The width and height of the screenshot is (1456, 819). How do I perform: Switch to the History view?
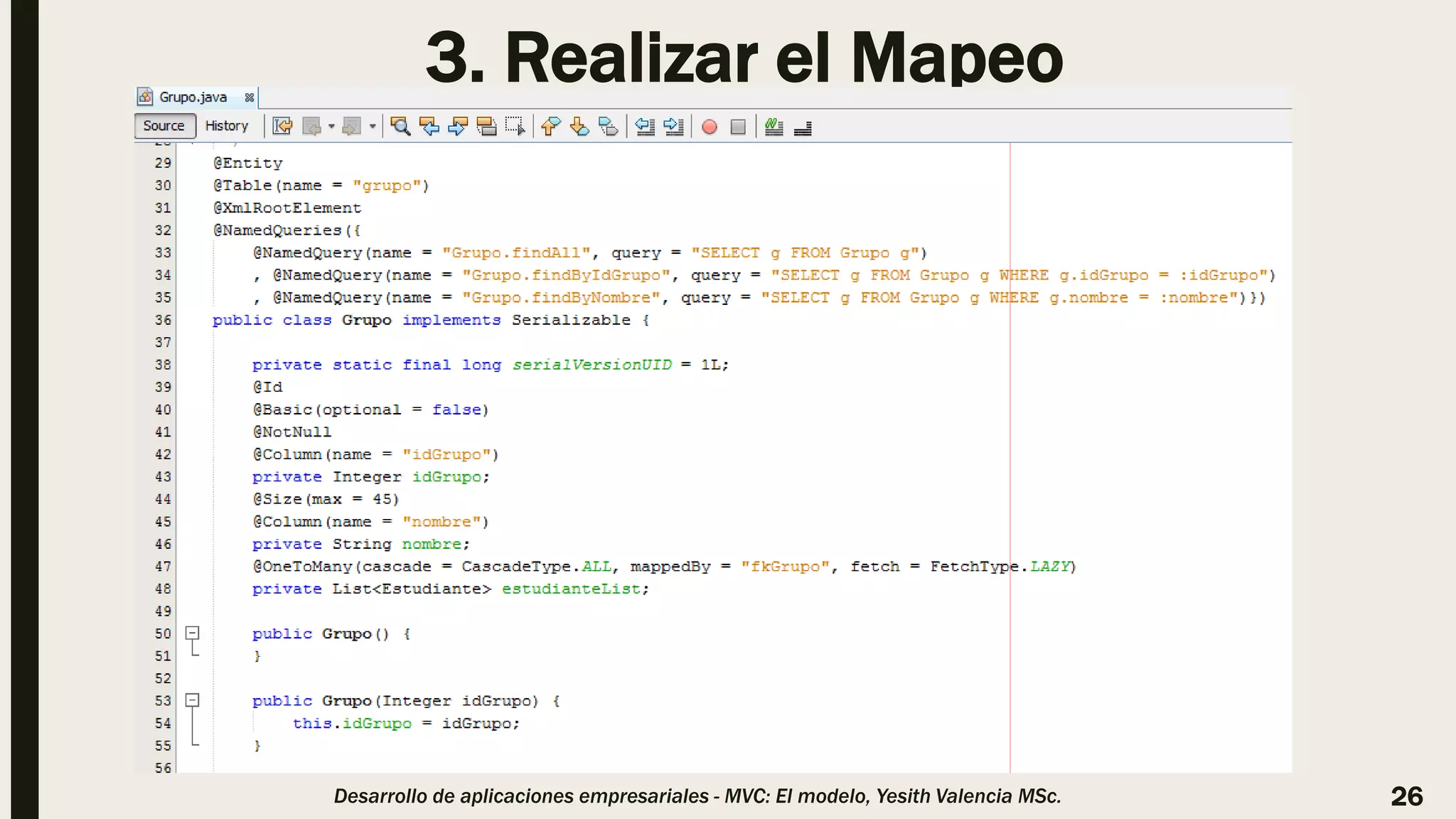pyautogui.click(x=227, y=126)
